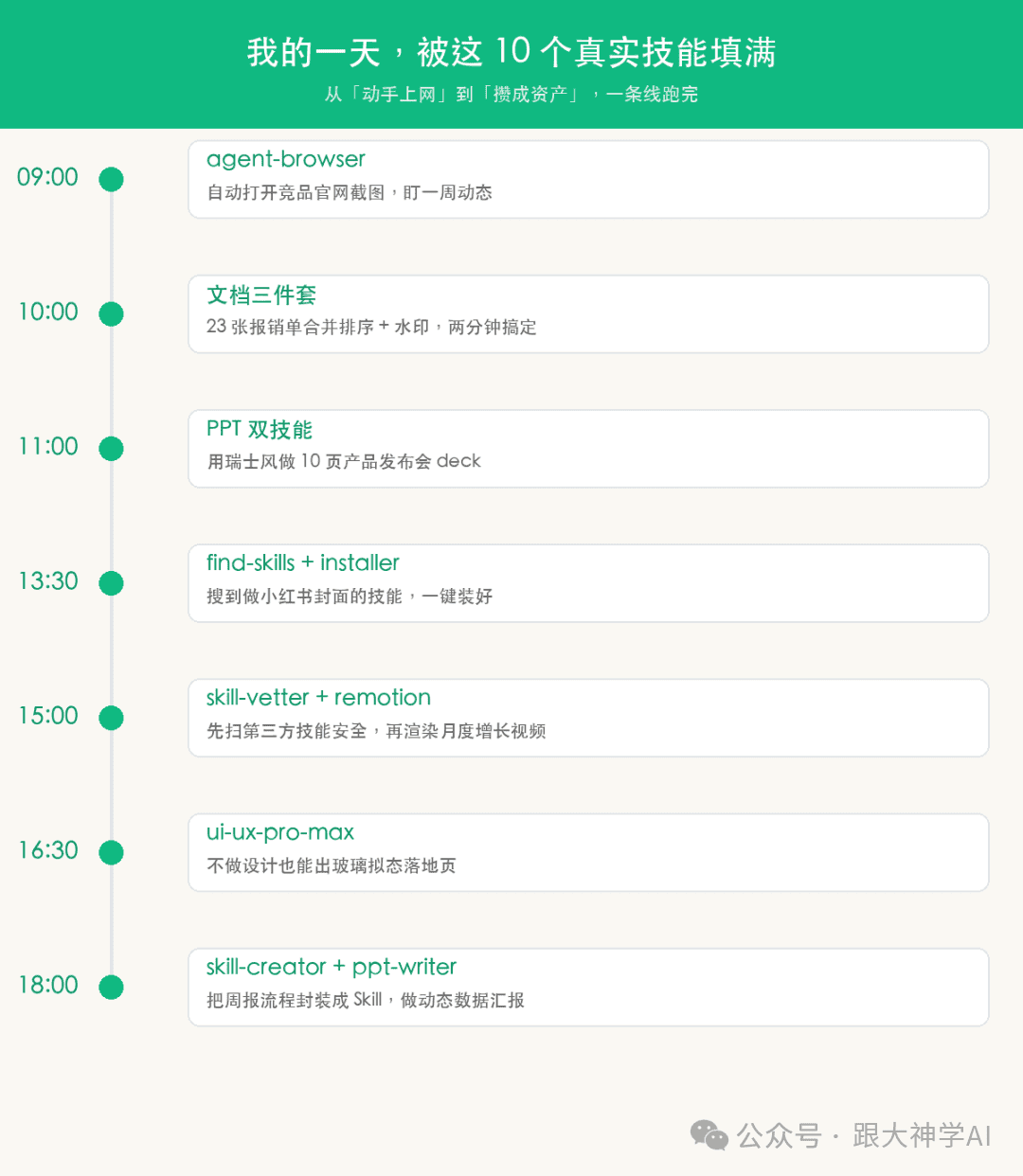This screenshot has height=1176, width=1023.
Task: Open the 文档三件套 card
Action: point(588,313)
